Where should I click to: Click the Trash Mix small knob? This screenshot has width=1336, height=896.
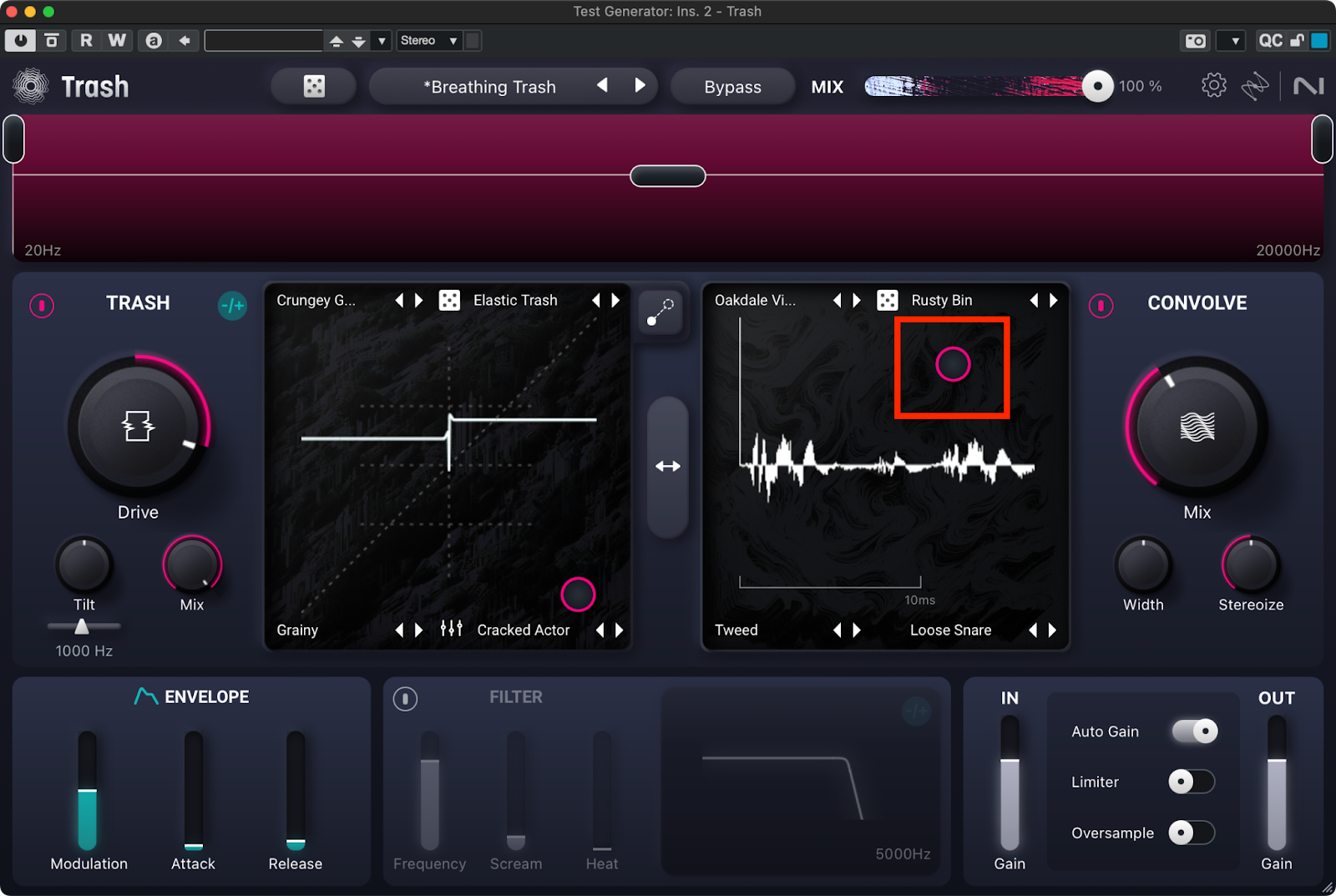[x=192, y=565]
